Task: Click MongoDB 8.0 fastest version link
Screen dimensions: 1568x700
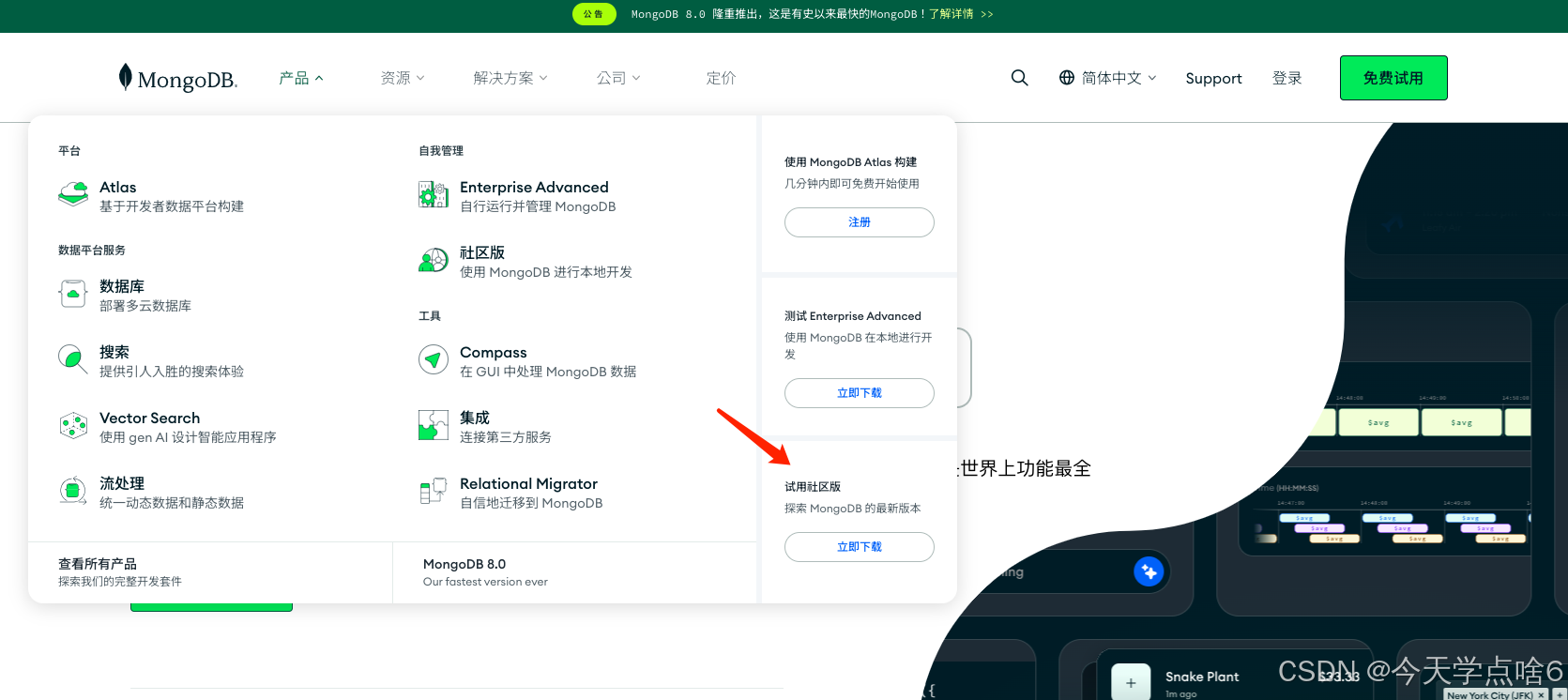Action: tap(485, 572)
